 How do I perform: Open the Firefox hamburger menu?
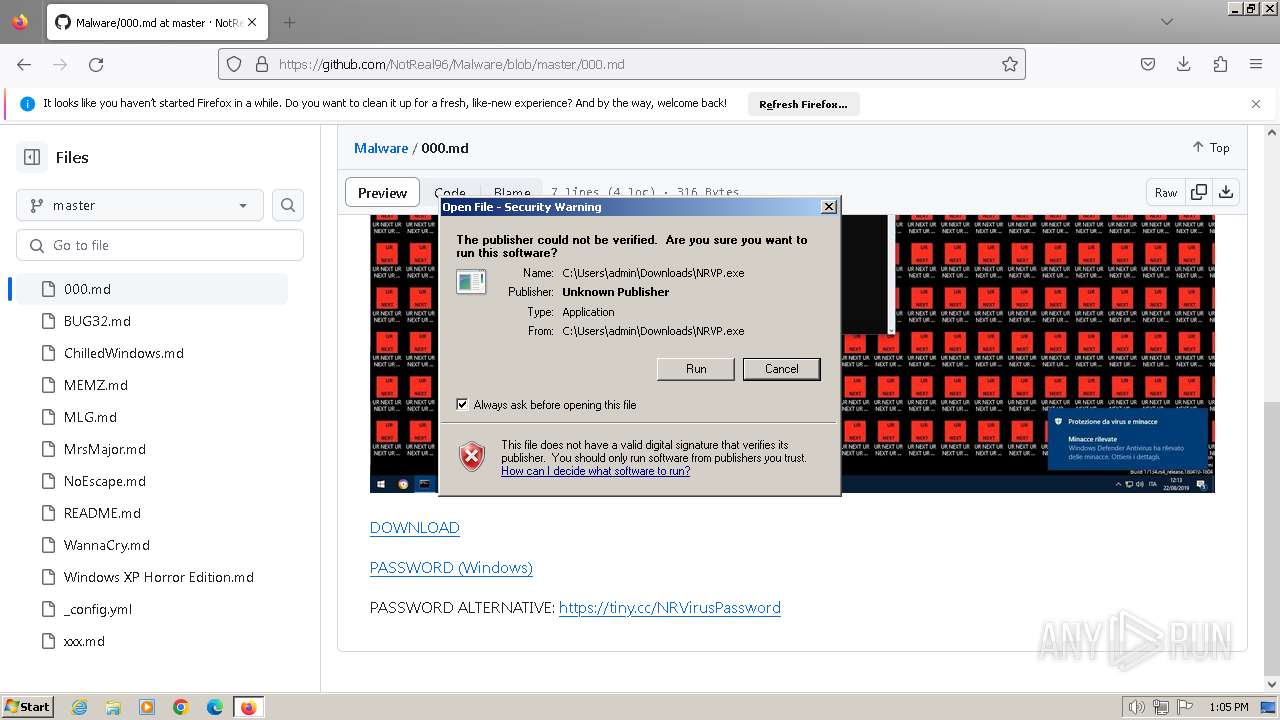(1256, 64)
